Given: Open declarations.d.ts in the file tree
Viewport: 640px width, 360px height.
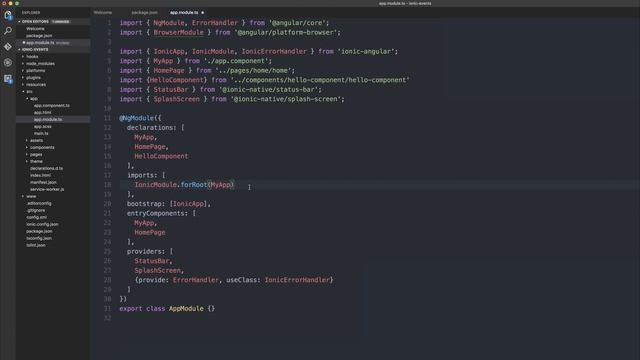Looking at the screenshot, I should pyautogui.click(x=46, y=168).
